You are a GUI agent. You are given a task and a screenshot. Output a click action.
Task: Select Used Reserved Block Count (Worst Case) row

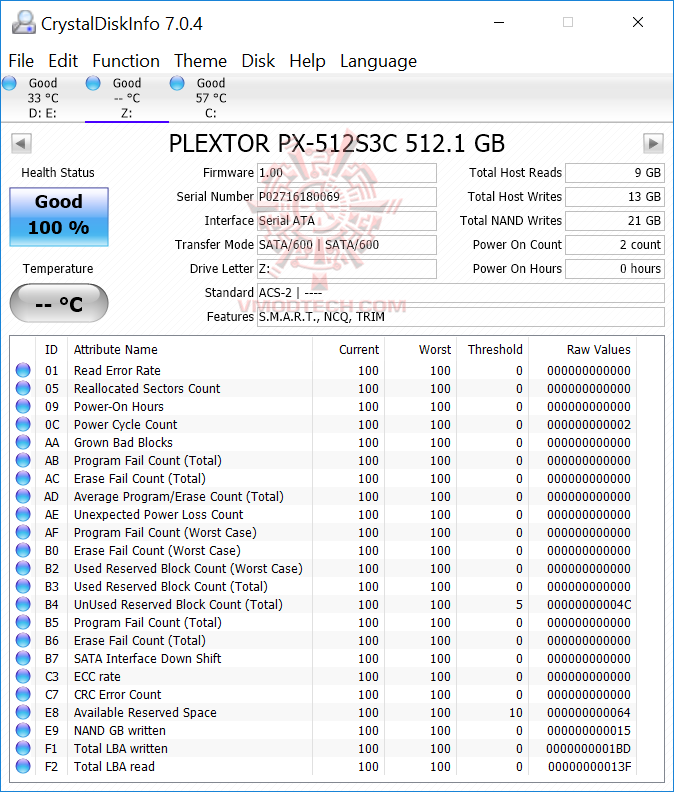point(323,568)
